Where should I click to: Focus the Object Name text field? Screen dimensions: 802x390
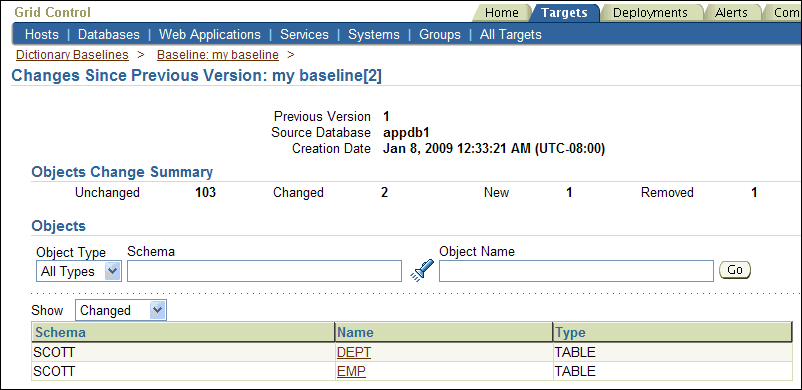[576, 271]
